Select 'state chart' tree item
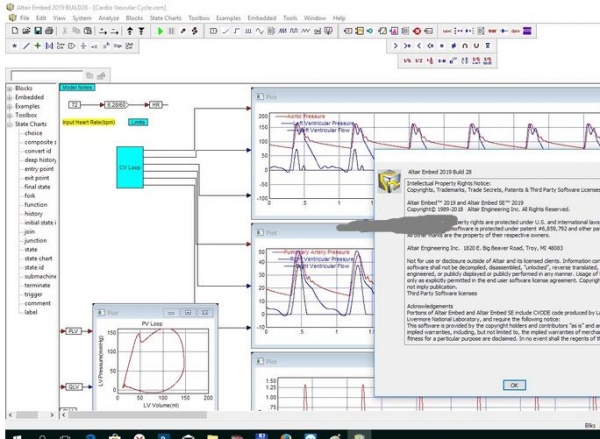This screenshot has height=439, width=600. click(38, 258)
